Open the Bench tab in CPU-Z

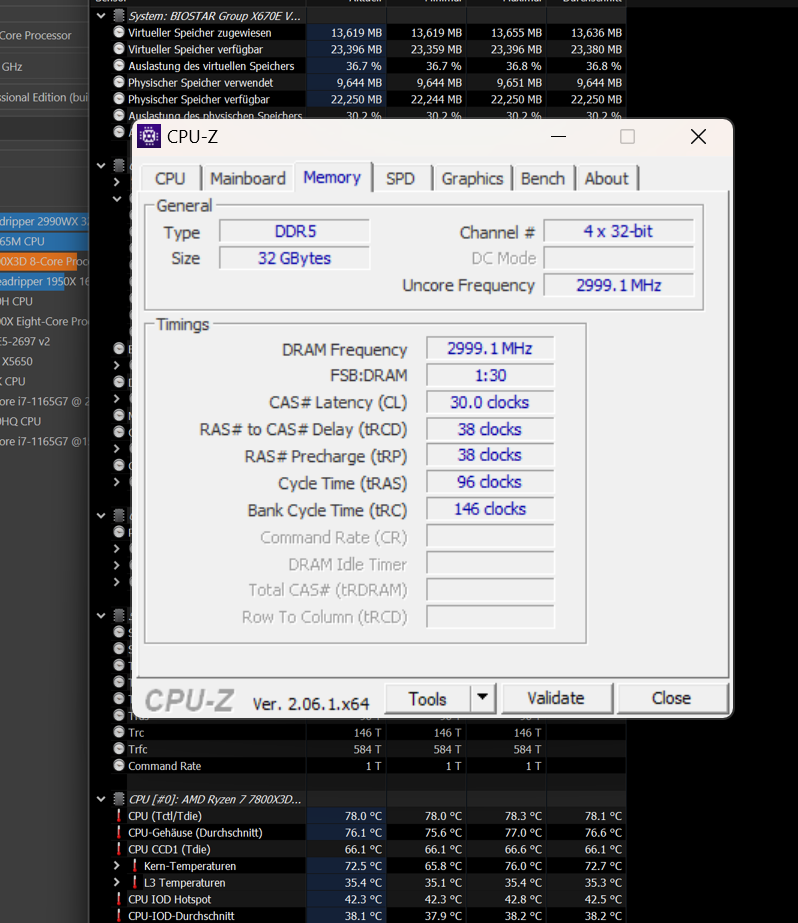point(543,178)
